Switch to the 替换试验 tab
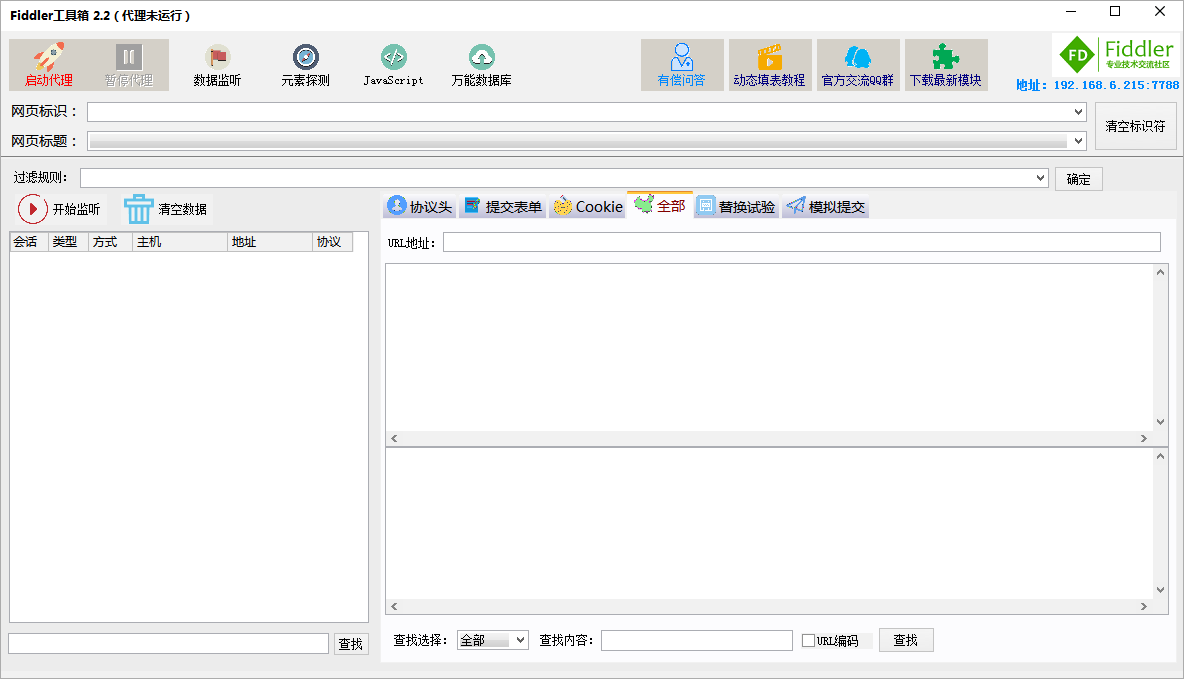The width and height of the screenshot is (1184, 679). coord(736,206)
